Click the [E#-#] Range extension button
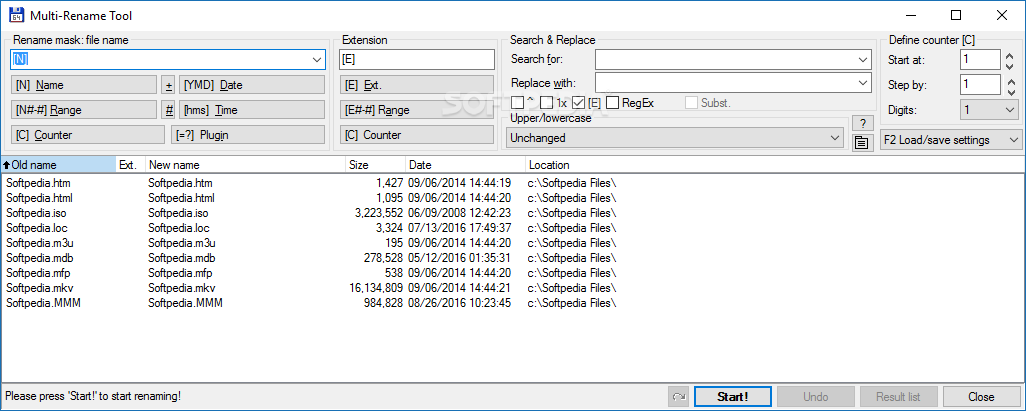Viewport: 1026px width, 411px height. pos(417,110)
